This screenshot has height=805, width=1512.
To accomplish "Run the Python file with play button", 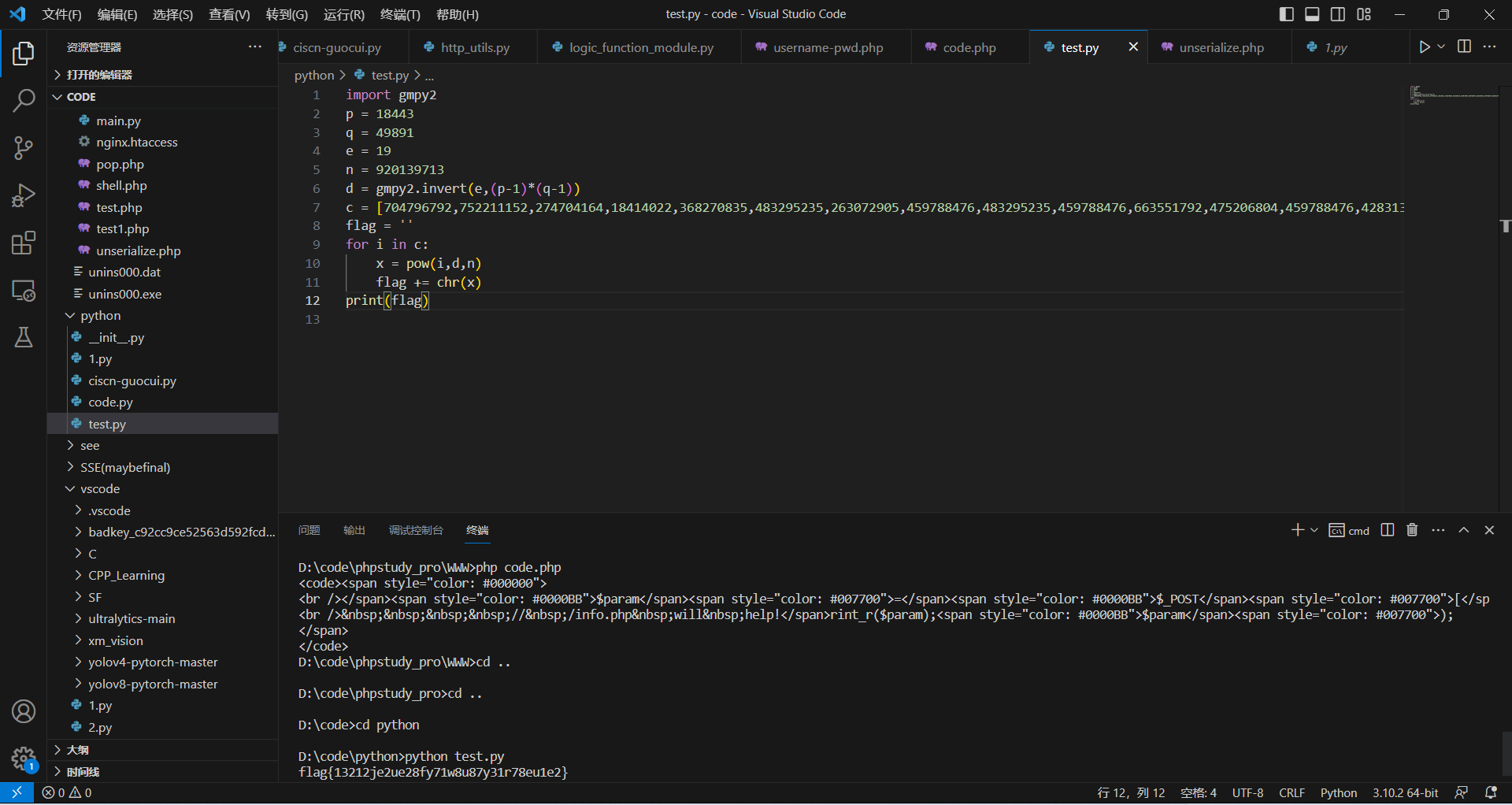I will 1424,47.
